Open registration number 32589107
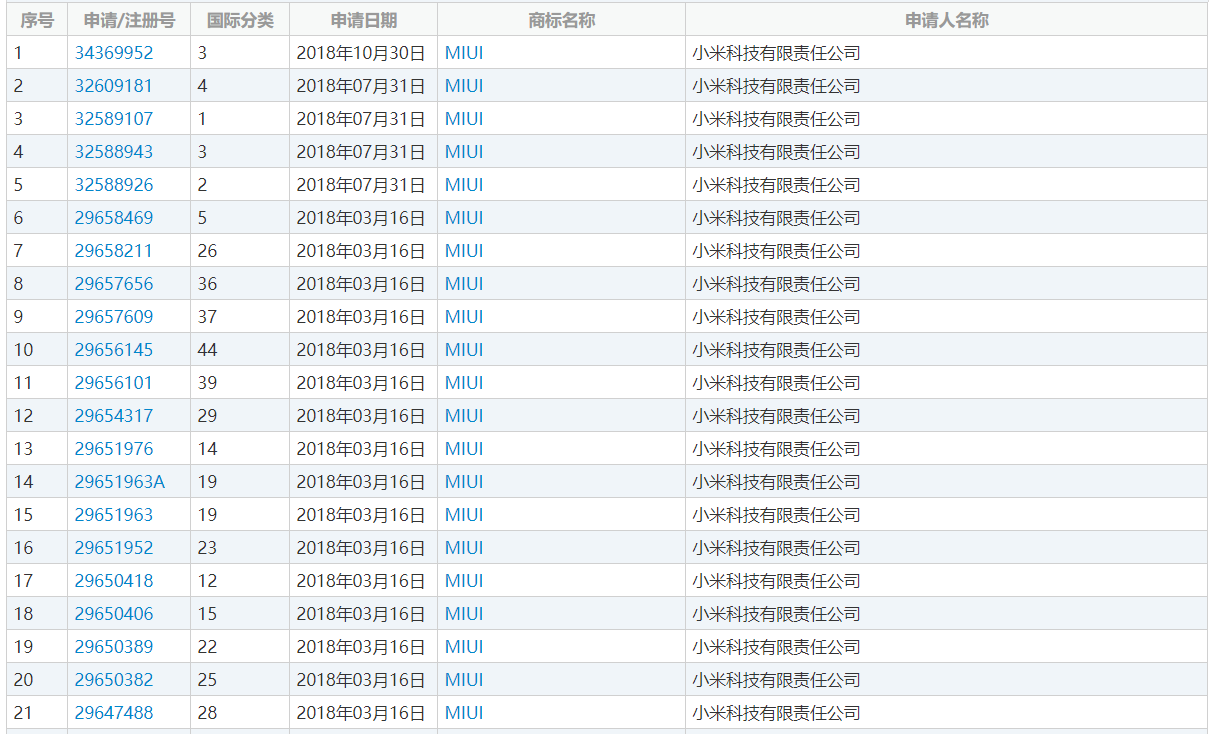This screenshot has height=734, width=1213. pos(114,119)
